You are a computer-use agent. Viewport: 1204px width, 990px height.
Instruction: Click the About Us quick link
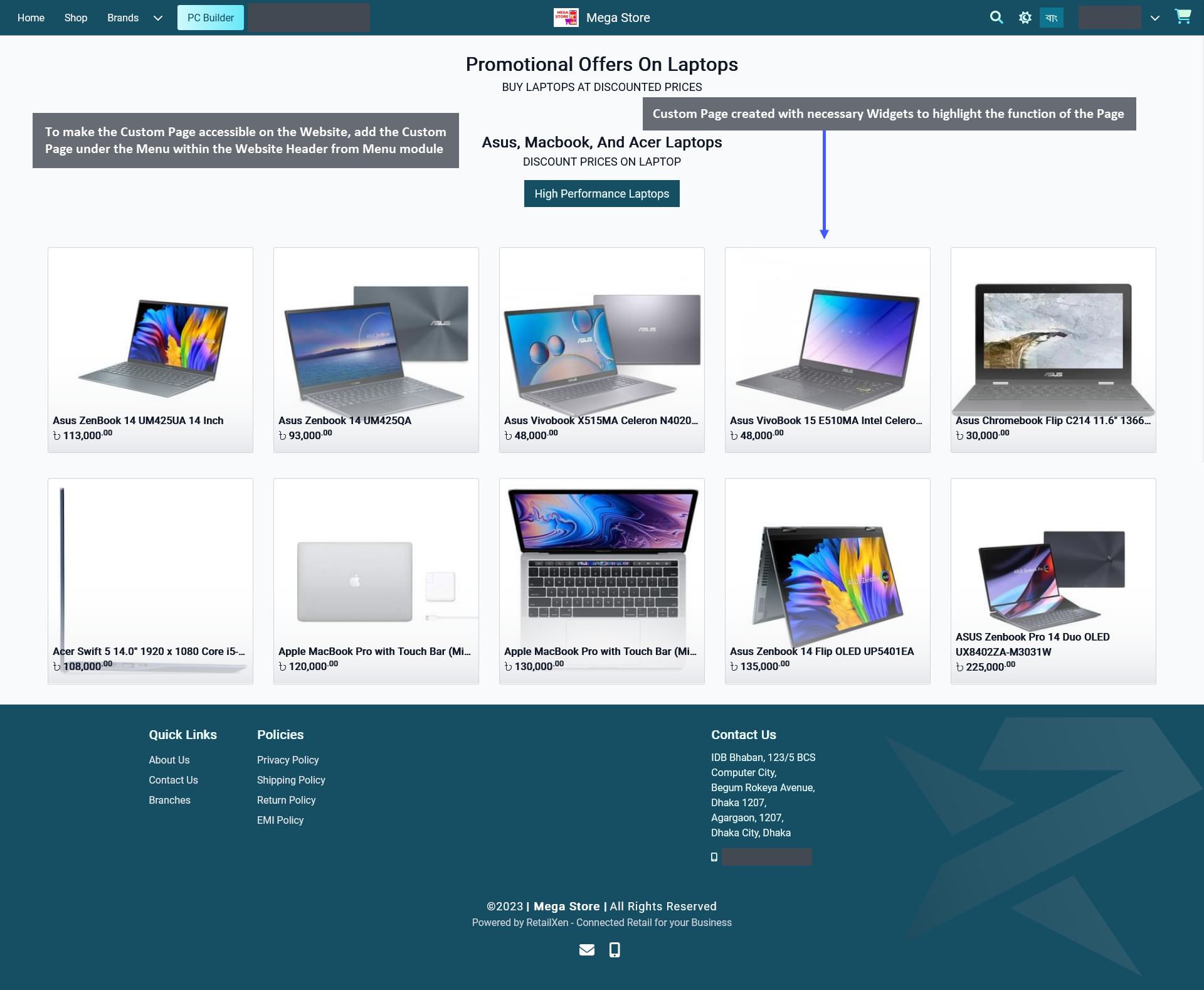coord(169,759)
